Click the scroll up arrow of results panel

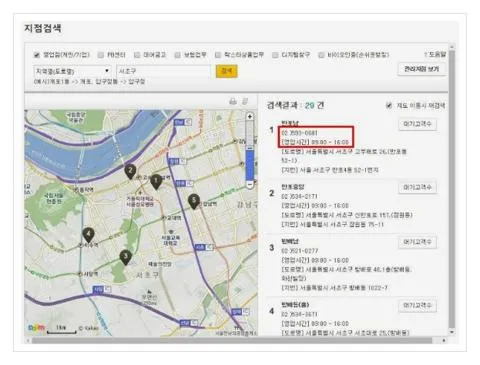coord(452,46)
